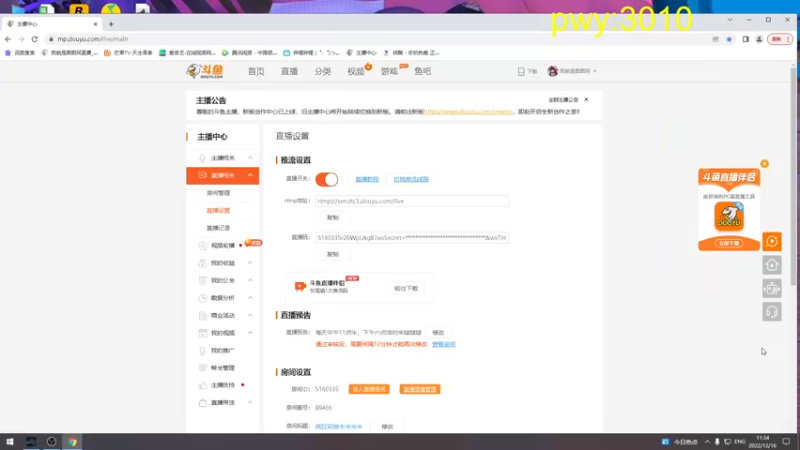Click the microphone icon beside 主播相关
The height and width of the screenshot is (450, 800).
click(x=202, y=158)
